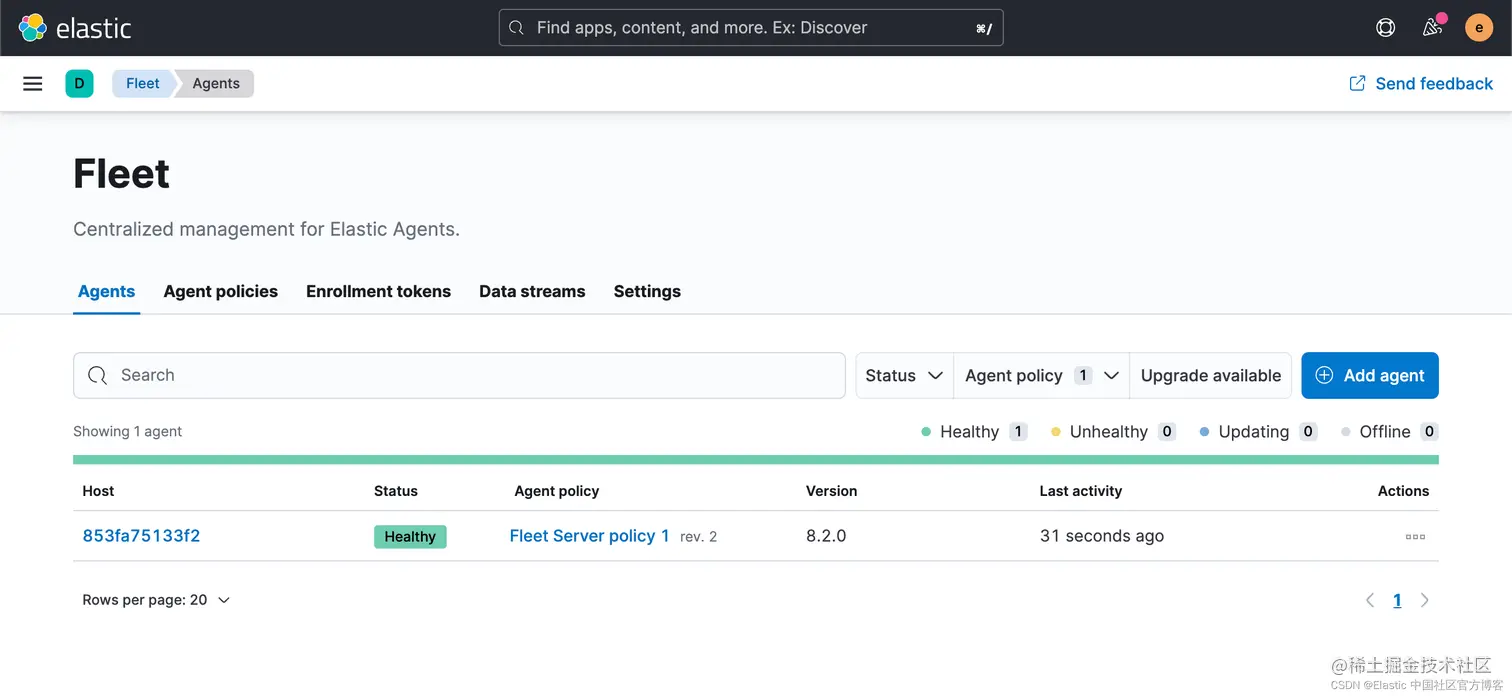Open the newsfeed celebration icon
This screenshot has height=696, width=1512.
[1432, 28]
